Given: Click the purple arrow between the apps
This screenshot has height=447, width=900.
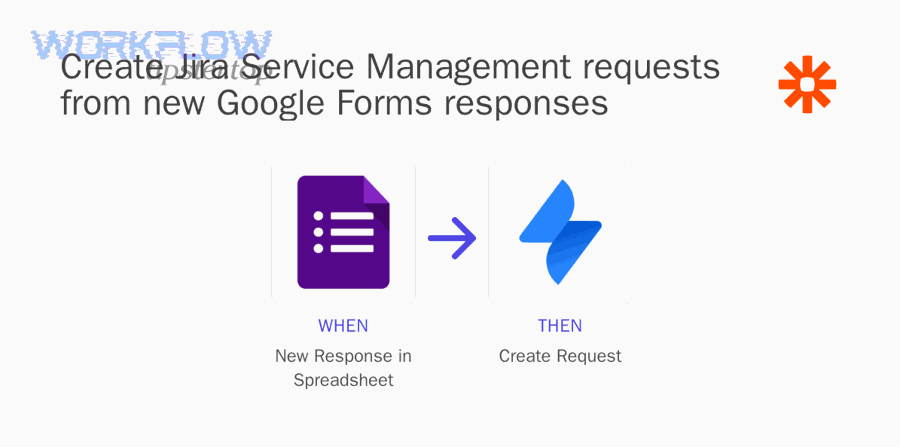Looking at the screenshot, I should pos(452,238).
